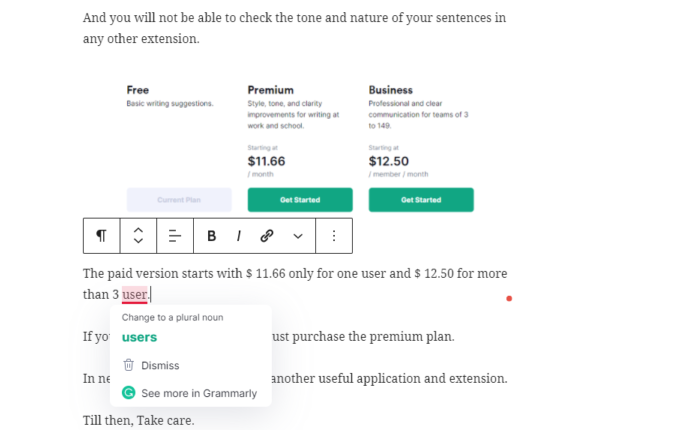Click Business plan Get Started button
696x430 pixels.
421,200
